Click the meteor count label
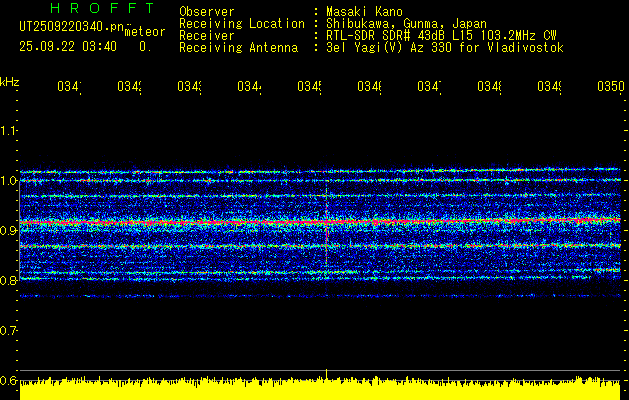The width and height of the screenshot is (629, 400). (x=144, y=32)
